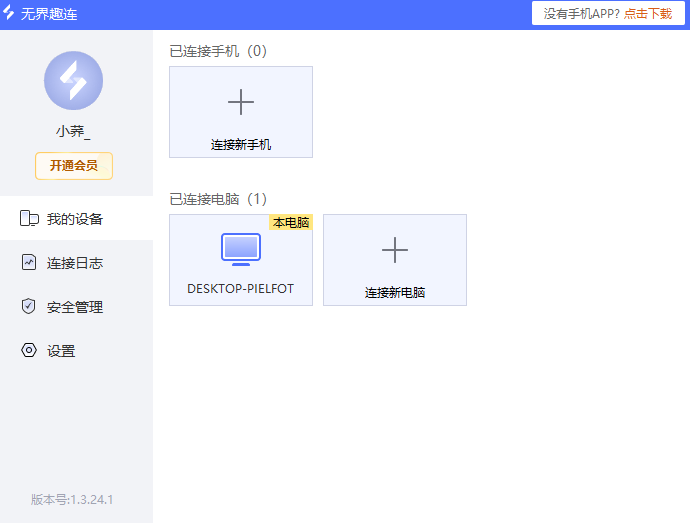Click the hexagon settings icon beside 设置
The image size is (690, 523).
(x=29, y=351)
